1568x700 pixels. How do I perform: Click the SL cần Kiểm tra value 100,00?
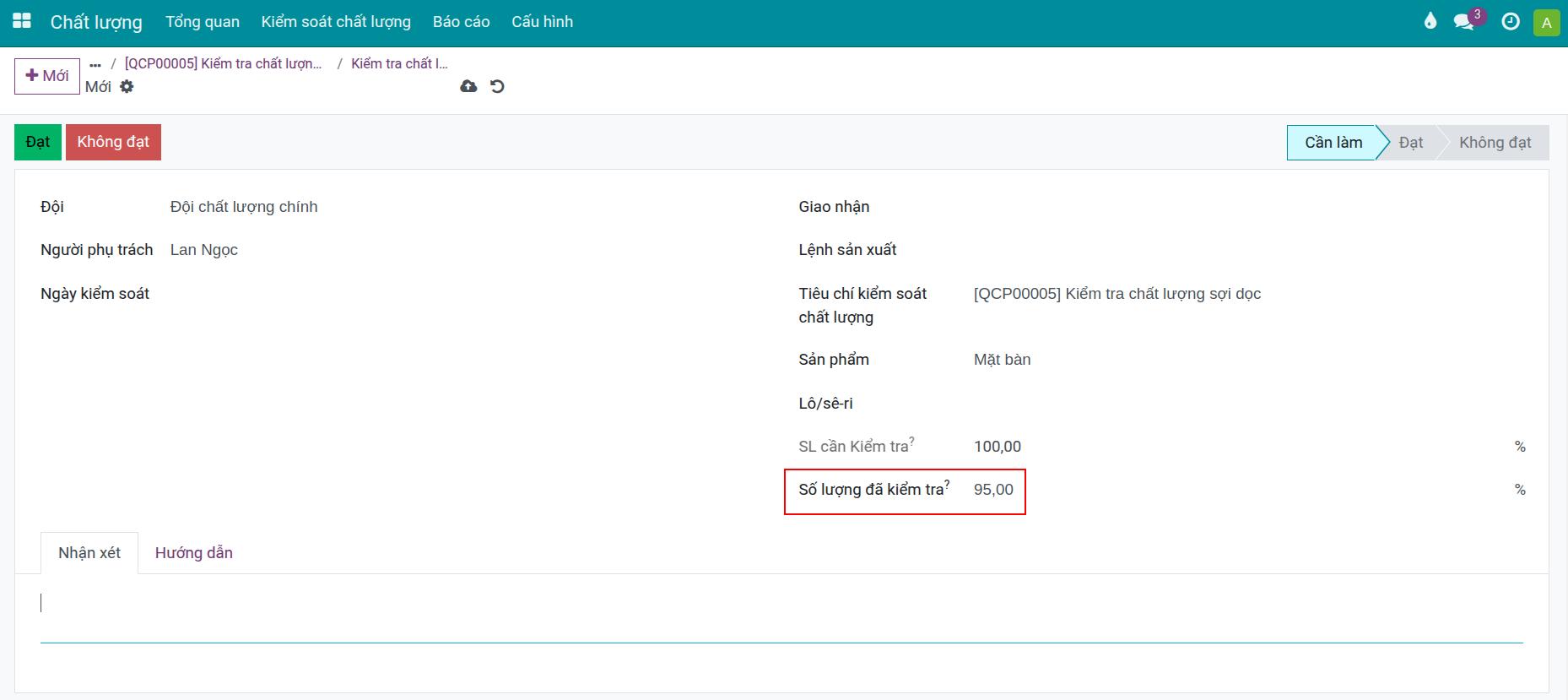pos(998,447)
